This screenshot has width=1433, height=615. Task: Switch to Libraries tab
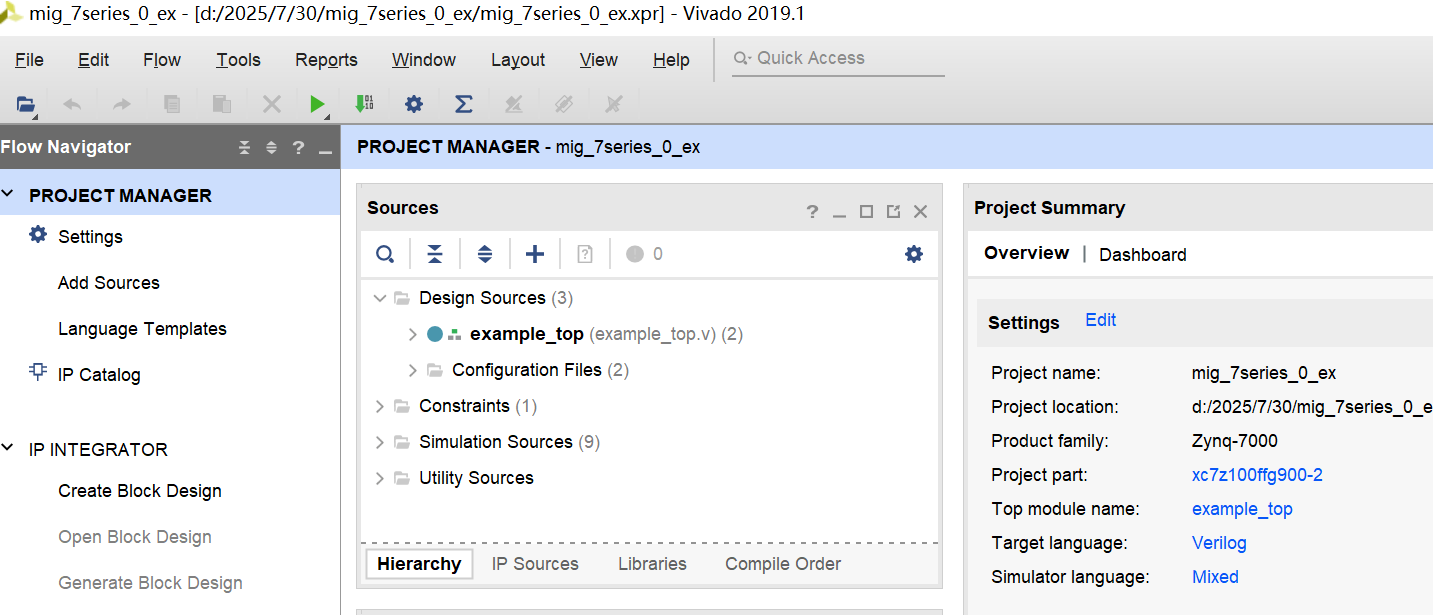[652, 564]
